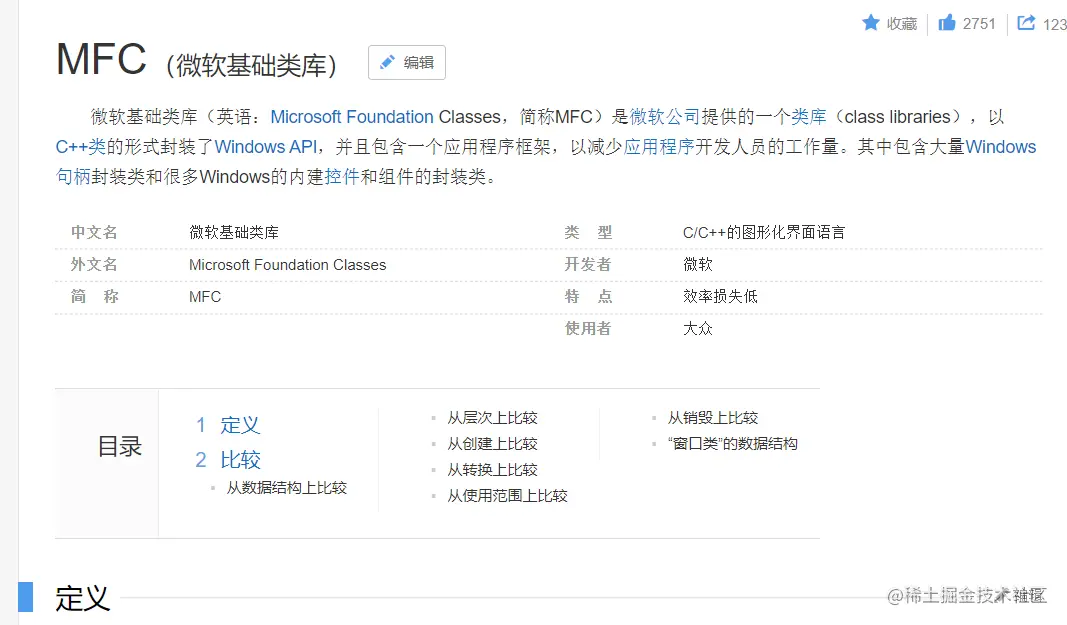Open the 微软公司 link
The image size is (1067, 625).
[664, 117]
